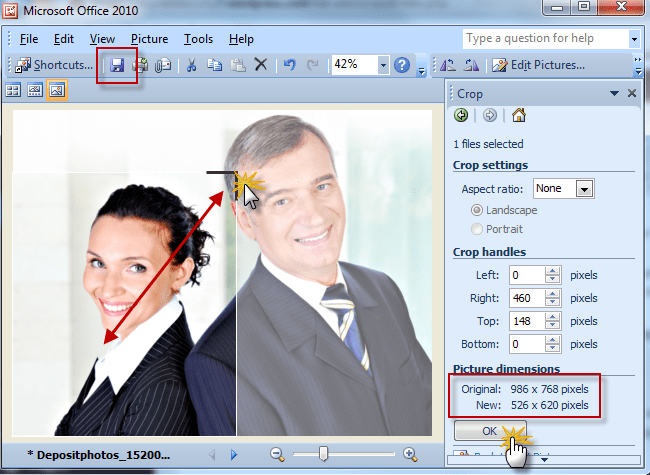Click the forward arrow in Crop pane
The width and height of the screenshot is (650, 475).
(x=490, y=115)
